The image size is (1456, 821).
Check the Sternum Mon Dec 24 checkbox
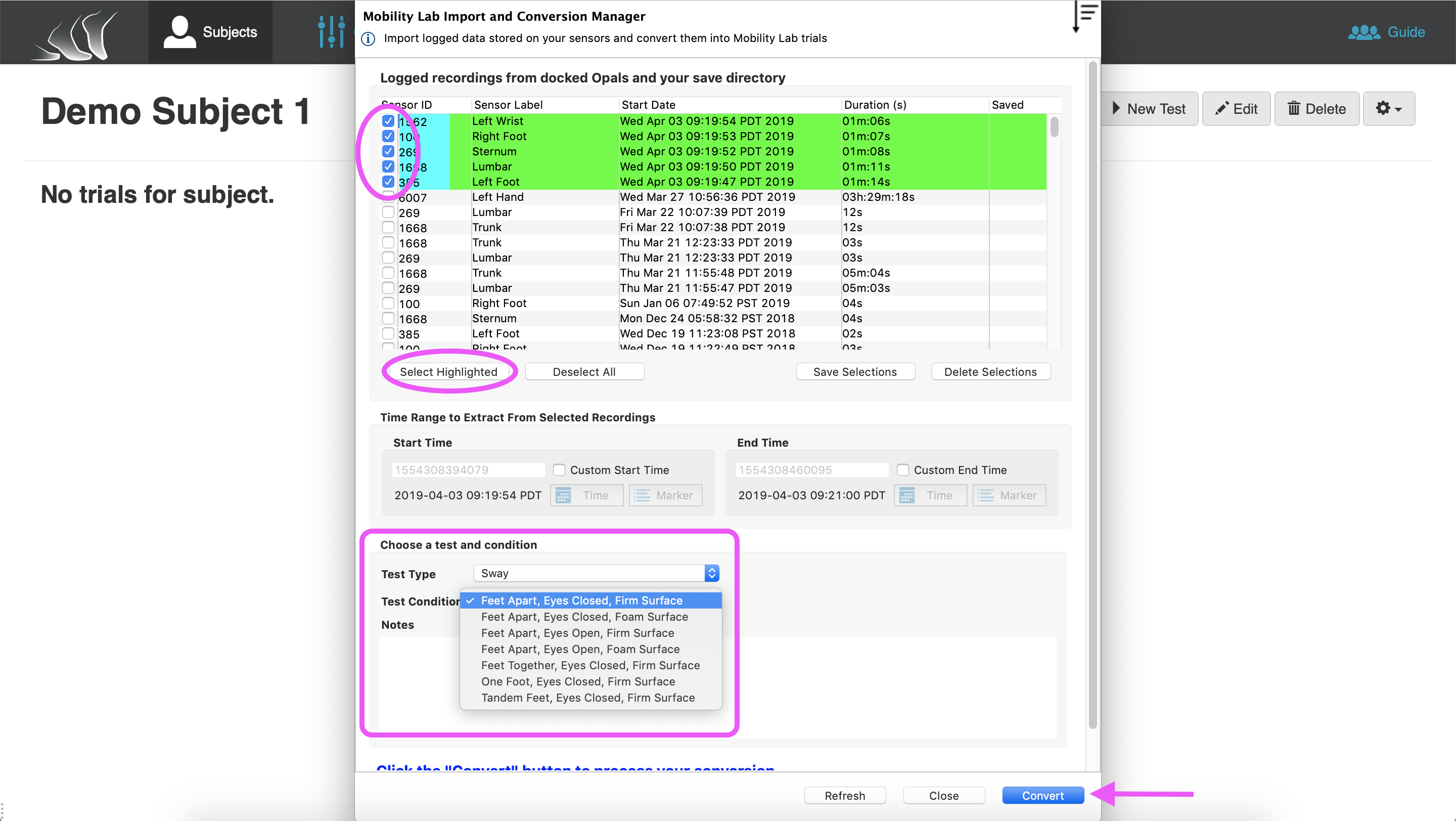(x=388, y=318)
